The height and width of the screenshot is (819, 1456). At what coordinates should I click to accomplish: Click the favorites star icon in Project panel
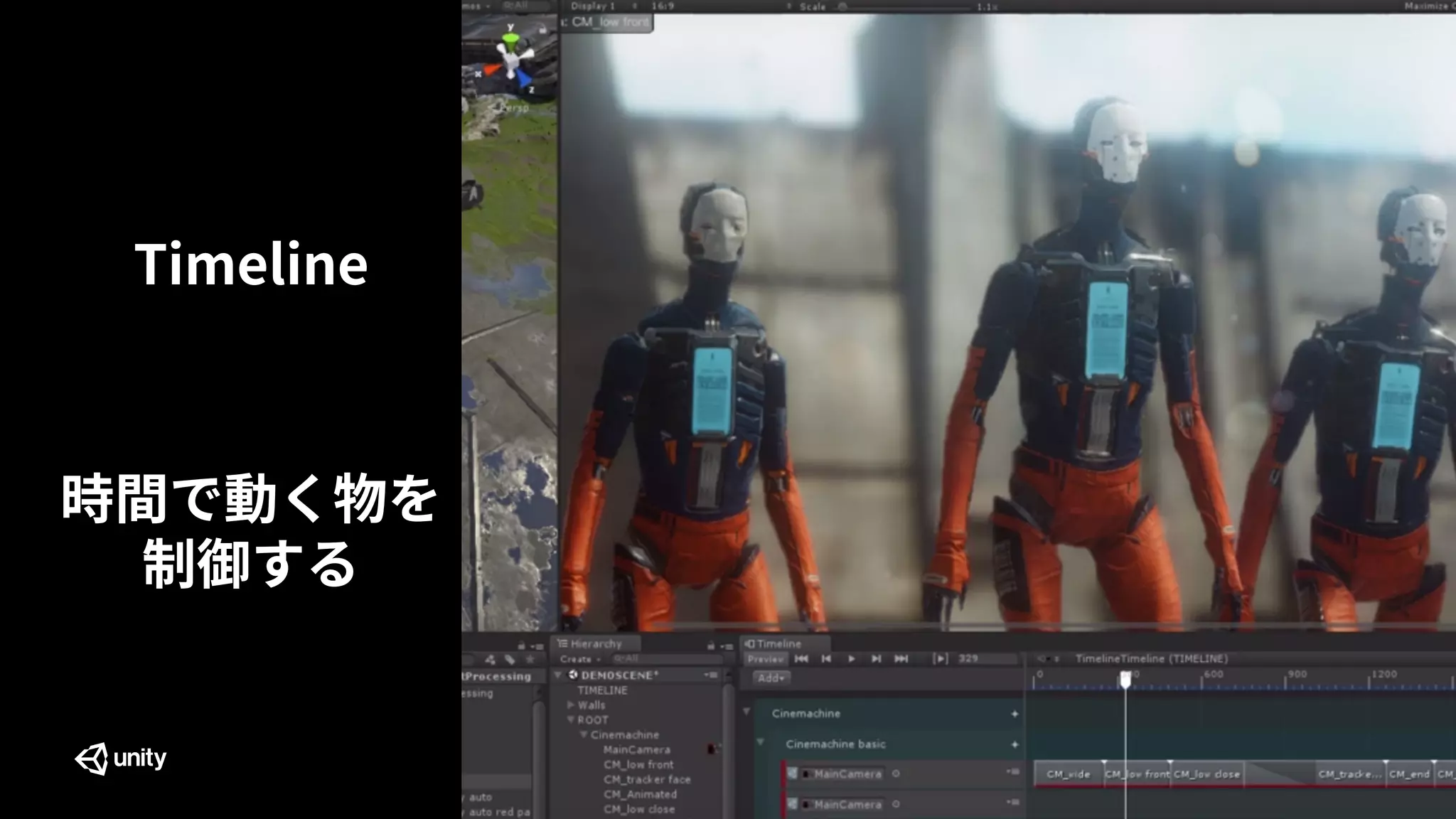(x=529, y=660)
